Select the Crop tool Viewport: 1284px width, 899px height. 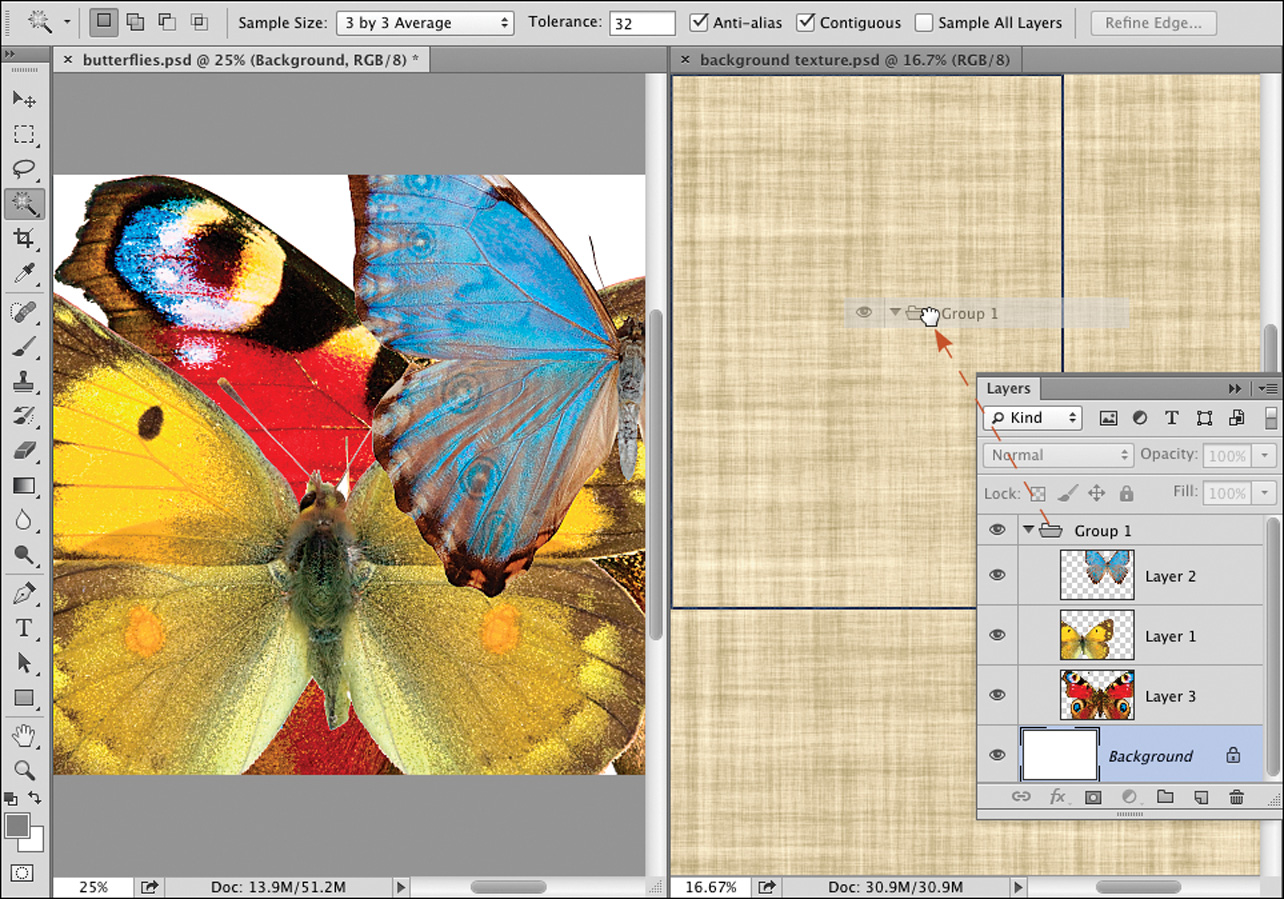coord(24,238)
